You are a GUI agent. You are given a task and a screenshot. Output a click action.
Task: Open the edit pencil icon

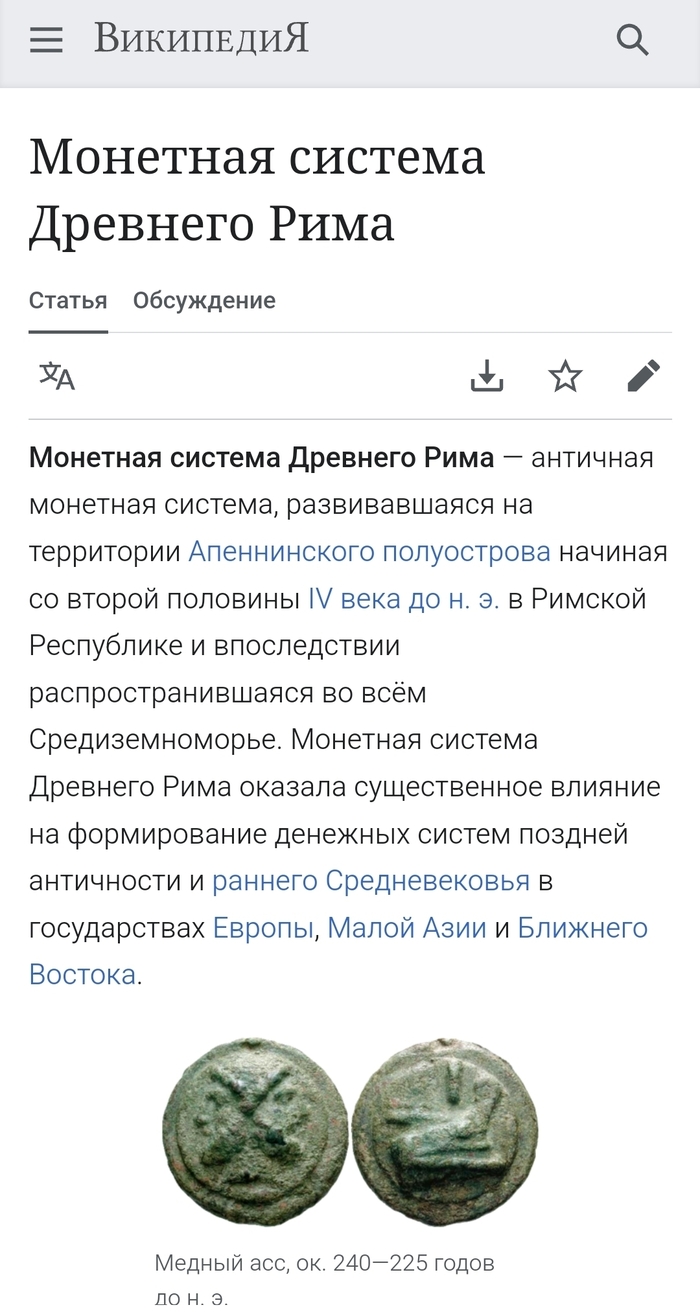643,377
